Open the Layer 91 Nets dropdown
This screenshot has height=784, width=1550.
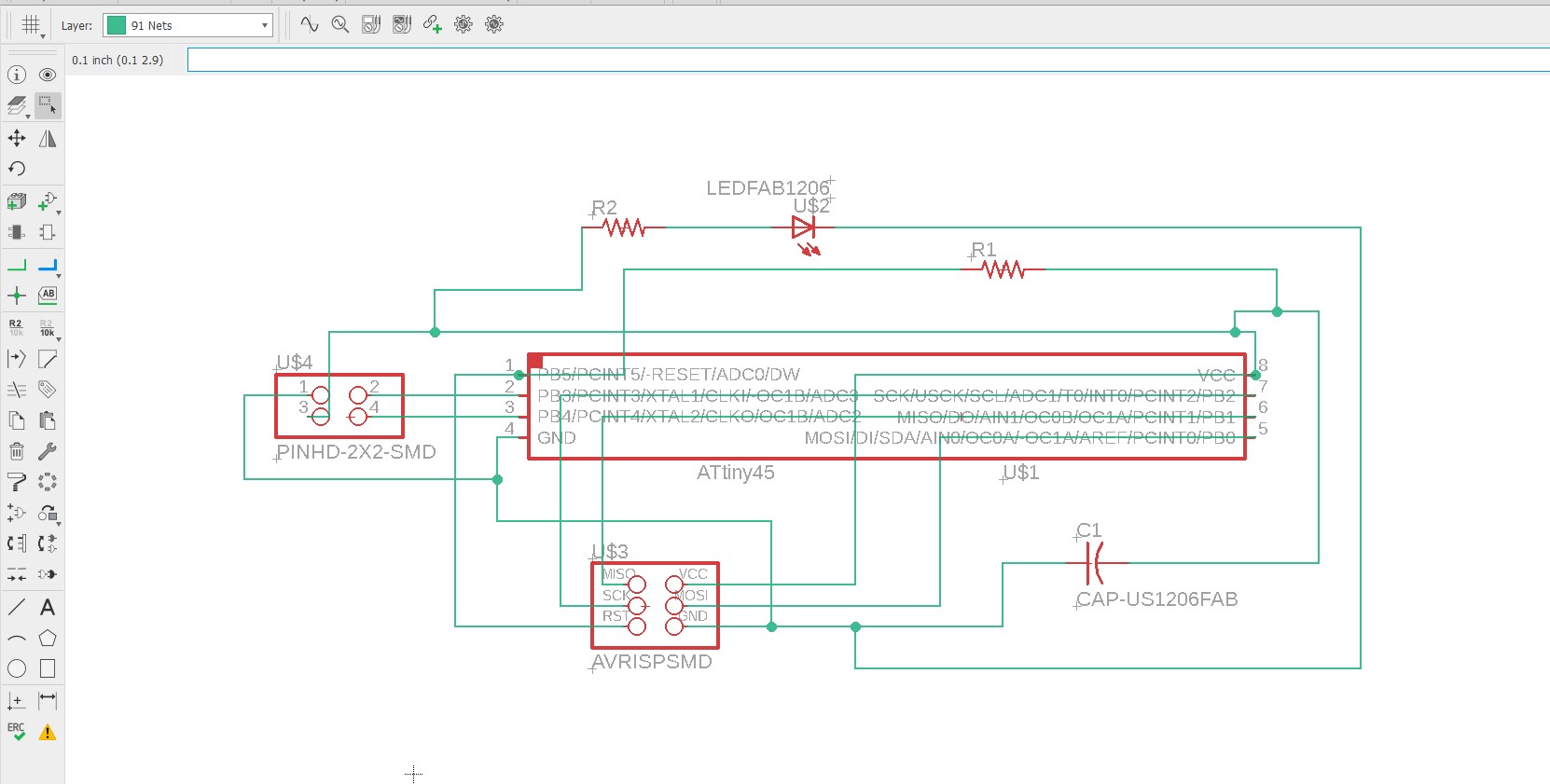[x=189, y=25]
